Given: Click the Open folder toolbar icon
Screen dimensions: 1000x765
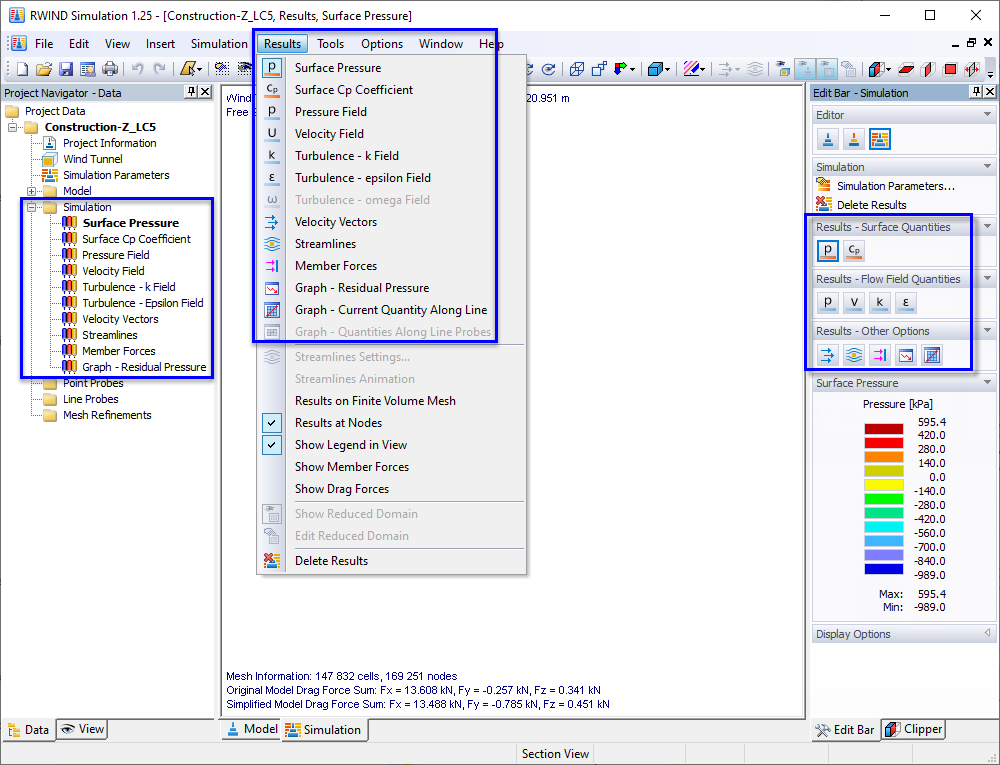Looking at the screenshot, I should click(x=44, y=69).
